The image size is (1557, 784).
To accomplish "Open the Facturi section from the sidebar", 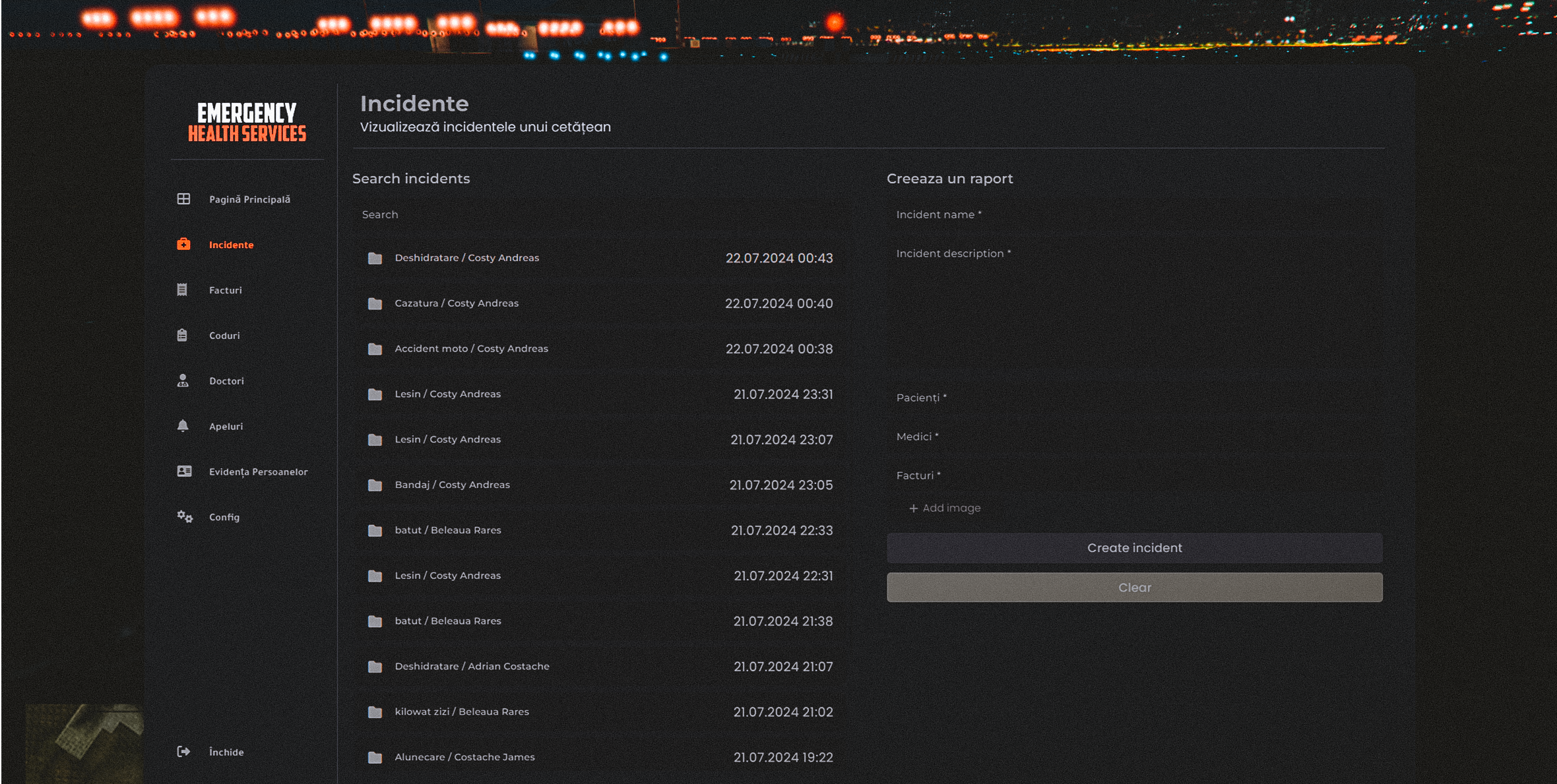I will click(224, 289).
